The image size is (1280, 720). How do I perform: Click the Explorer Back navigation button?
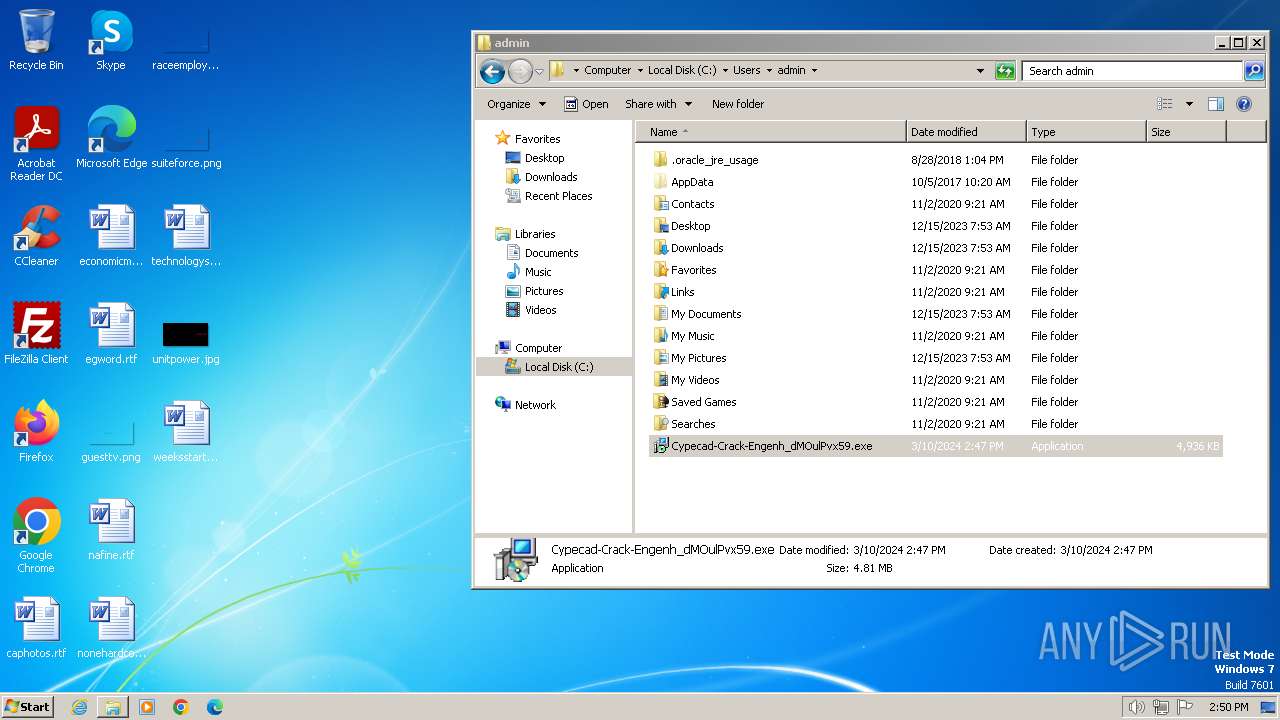click(492, 71)
